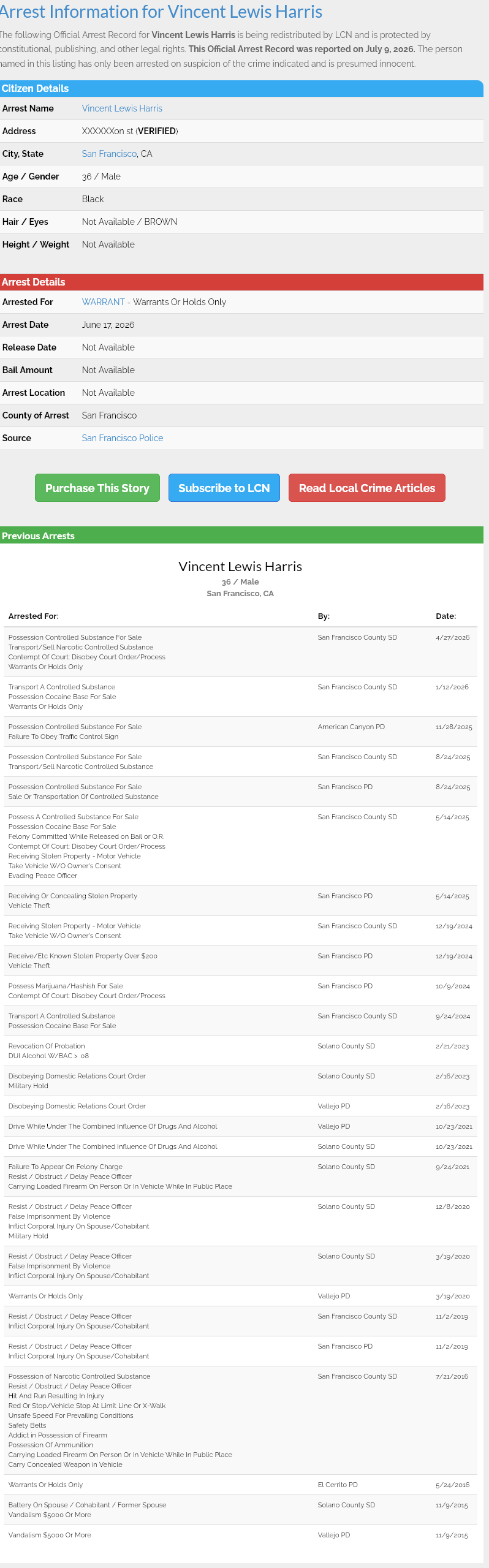Click the Vandalism $5000 Or More Vallejo PD row
The image size is (489, 1568).
(x=241, y=1535)
